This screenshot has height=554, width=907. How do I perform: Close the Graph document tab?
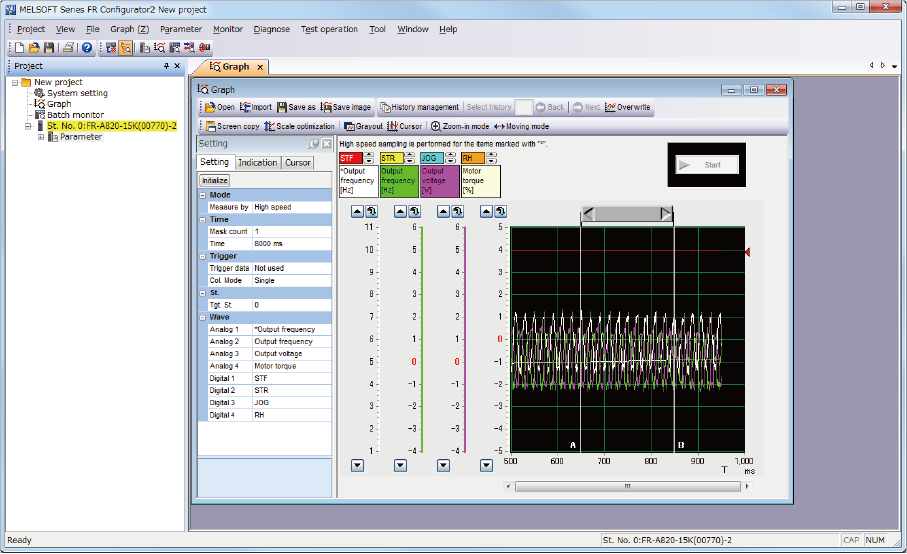point(260,67)
